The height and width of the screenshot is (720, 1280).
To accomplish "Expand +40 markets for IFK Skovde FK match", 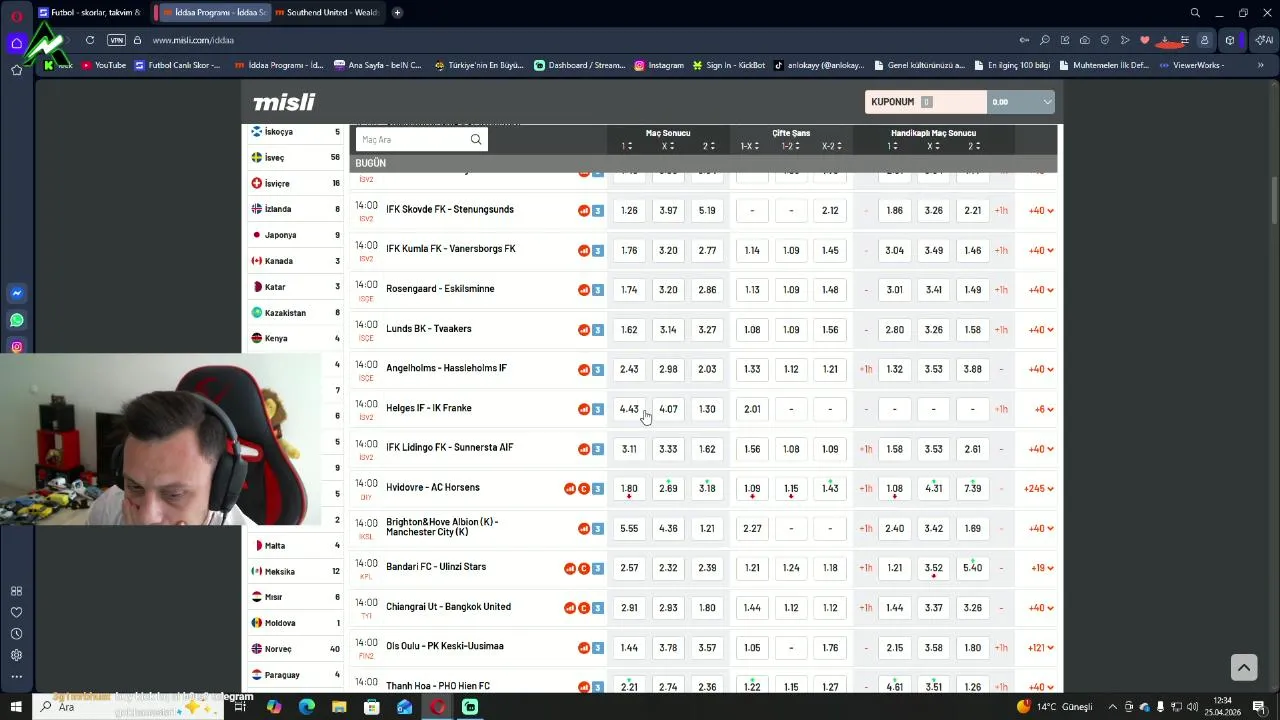I will click(1041, 211).
